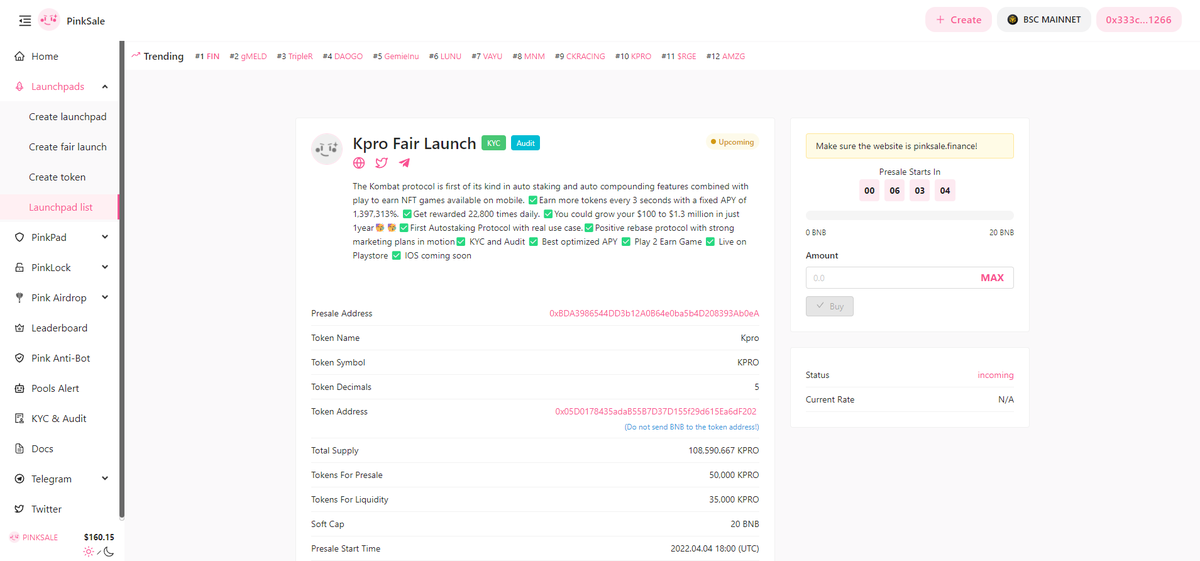
Task: Open trending token #10 KPRO
Action: pos(633,56)
